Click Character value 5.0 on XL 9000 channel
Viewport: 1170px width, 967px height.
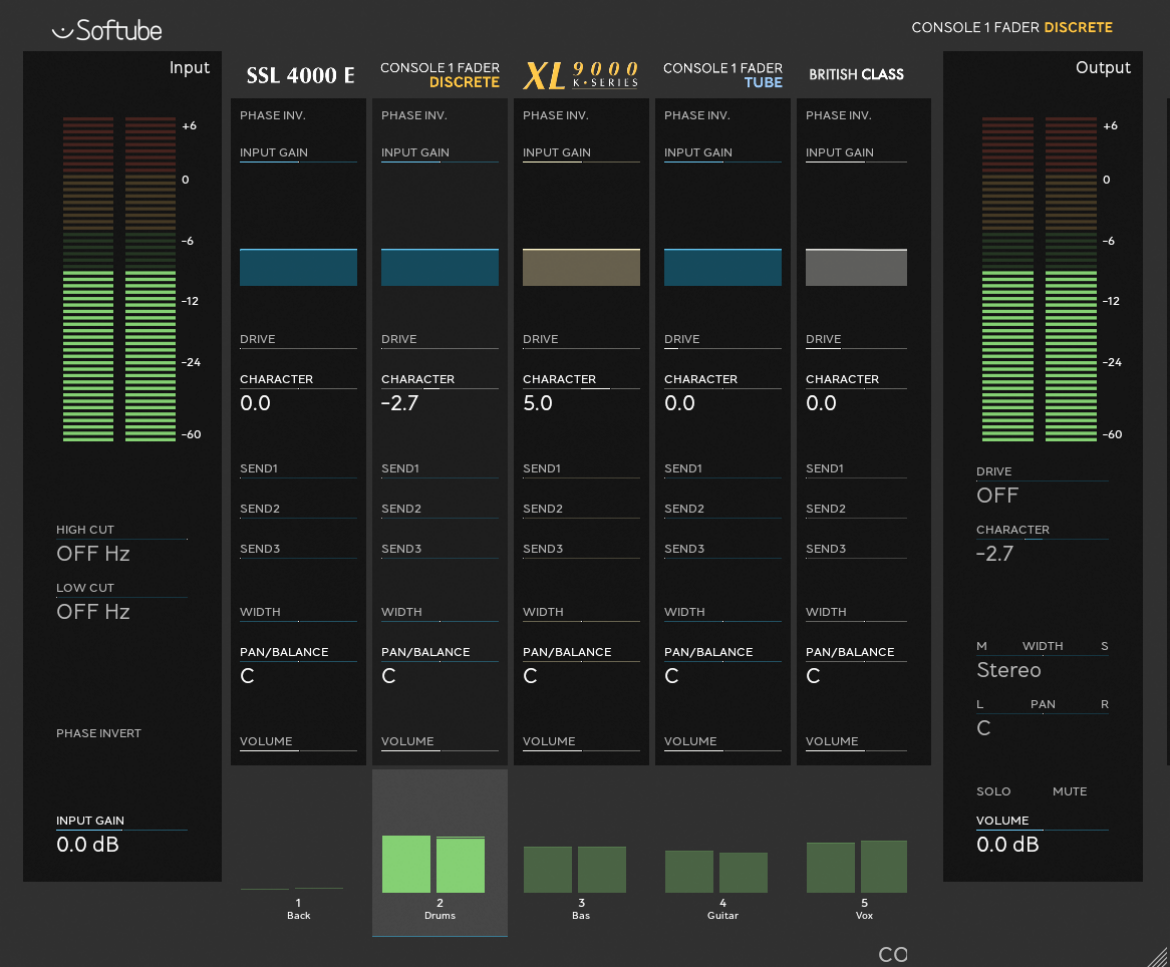(x=537, y=403)
